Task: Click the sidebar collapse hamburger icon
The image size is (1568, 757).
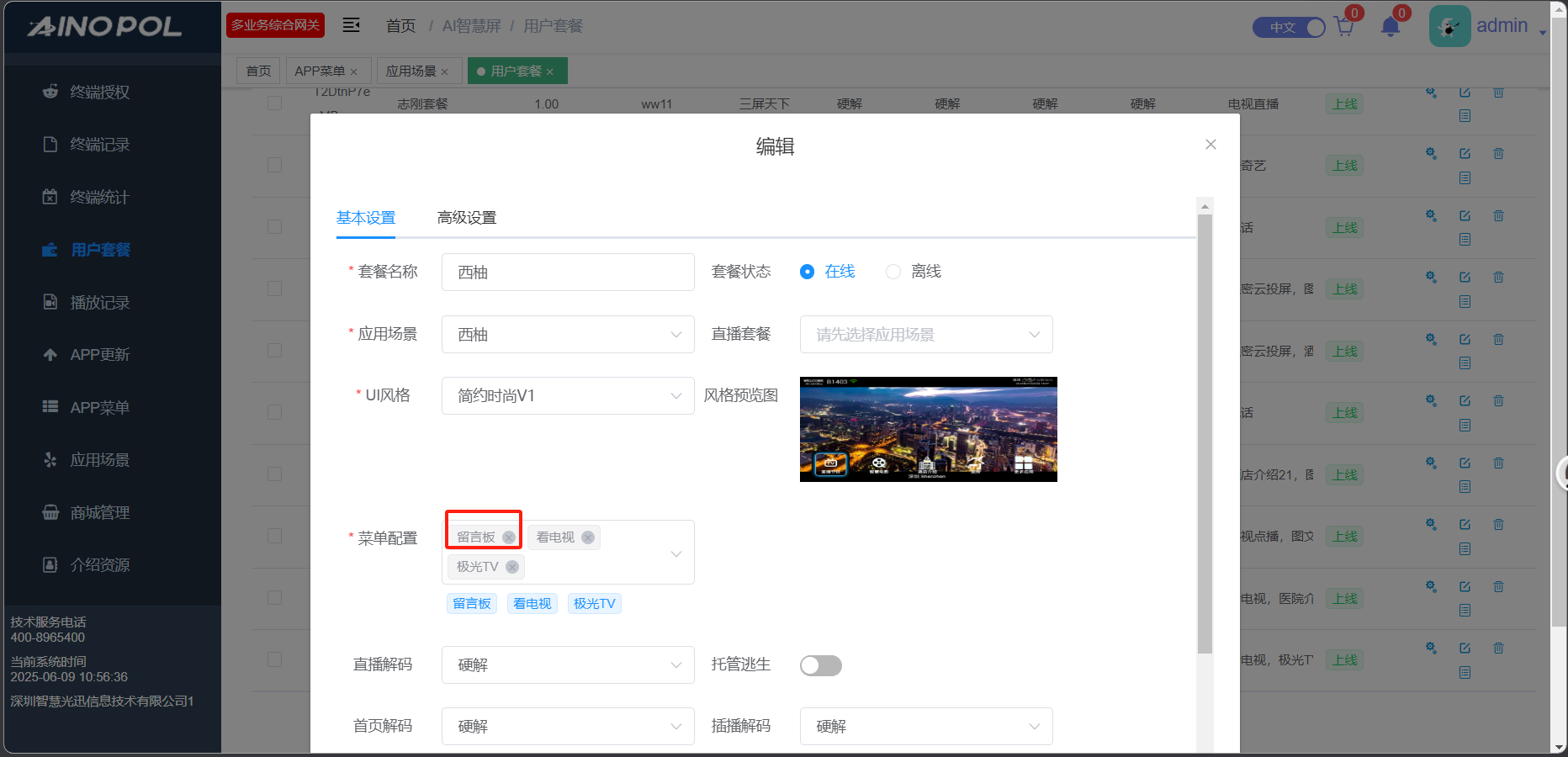Action: click(352, 25)
